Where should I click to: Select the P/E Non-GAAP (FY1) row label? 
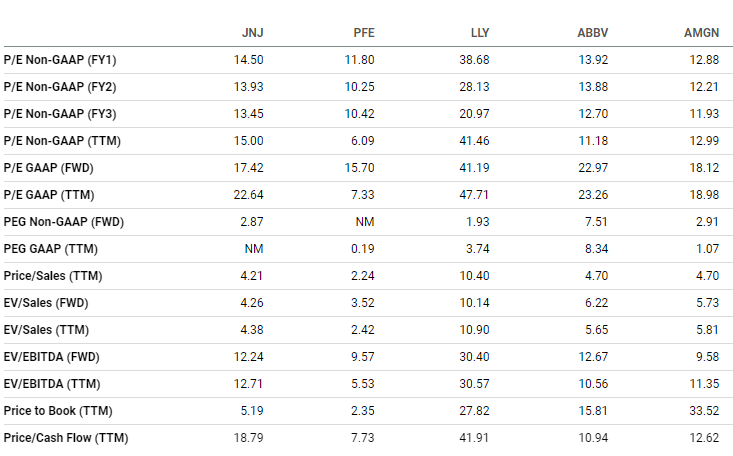(60, 60)
